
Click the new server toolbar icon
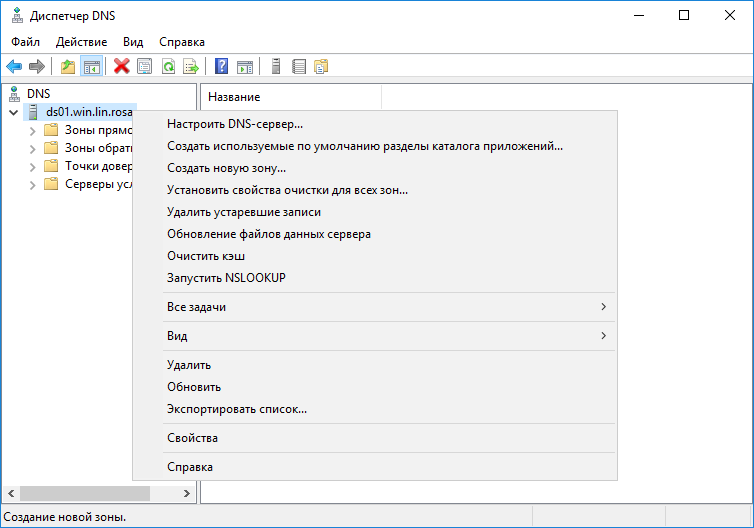click(275, 67)
